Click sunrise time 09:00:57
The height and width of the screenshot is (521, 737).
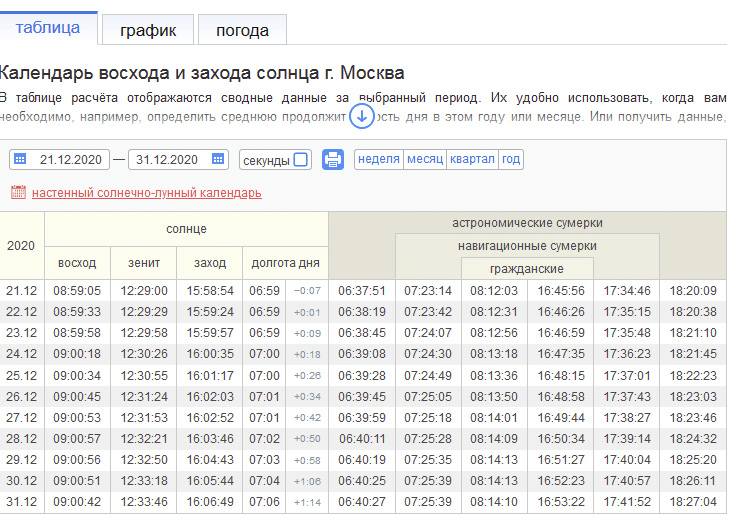pos(77,439)
